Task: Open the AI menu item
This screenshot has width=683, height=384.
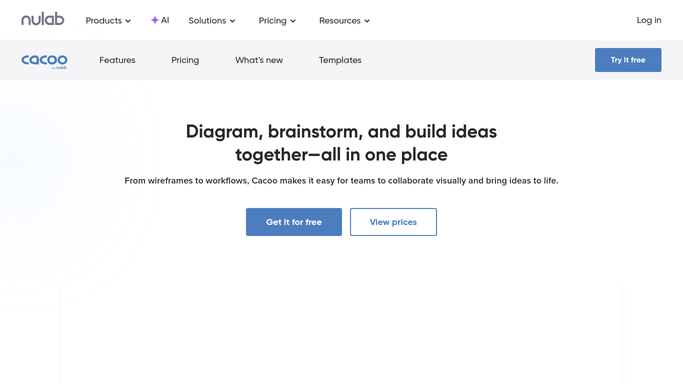Action: pos(160,20)
